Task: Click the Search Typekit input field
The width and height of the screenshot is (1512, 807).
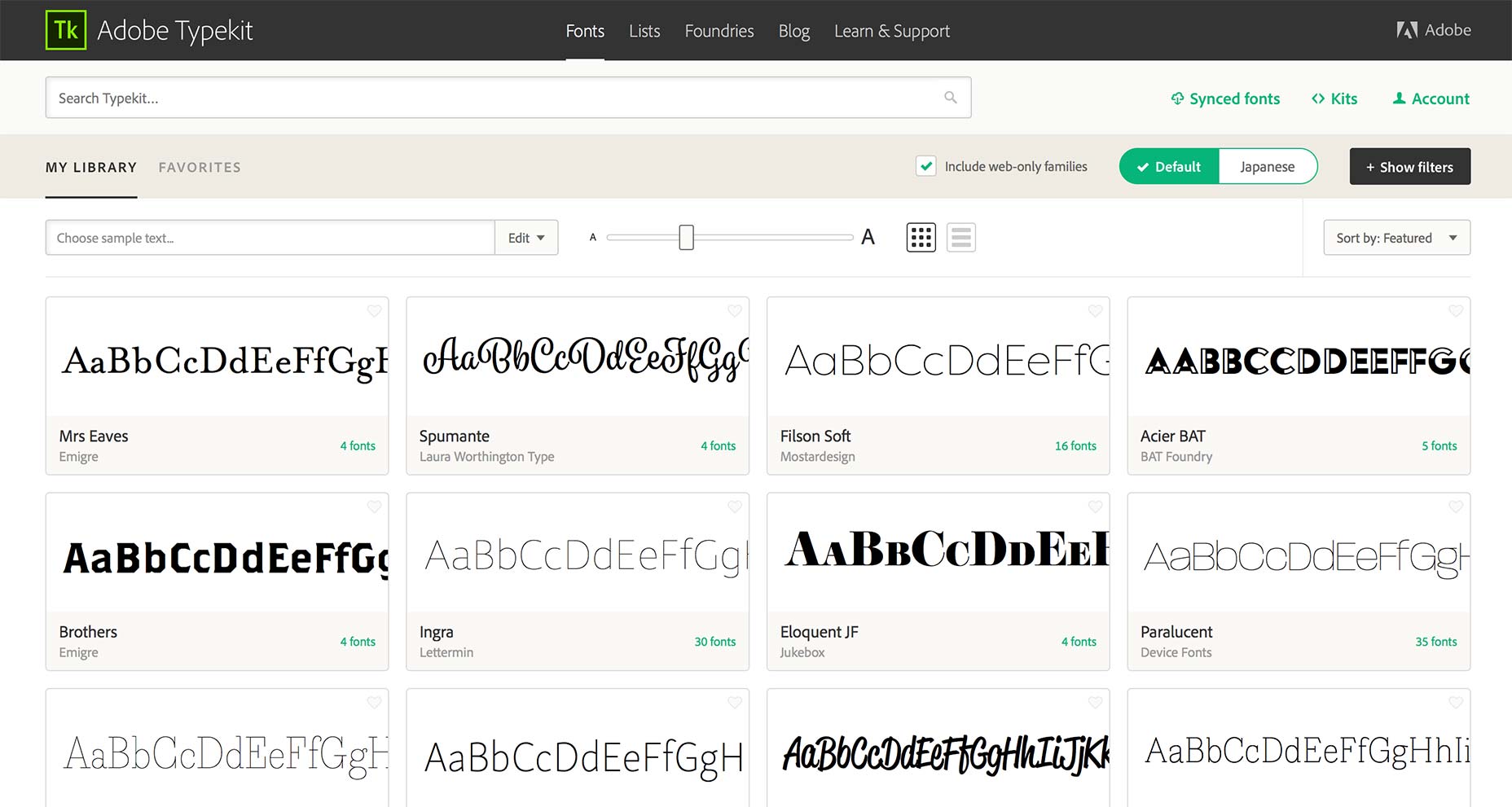Action: (489, 98)
